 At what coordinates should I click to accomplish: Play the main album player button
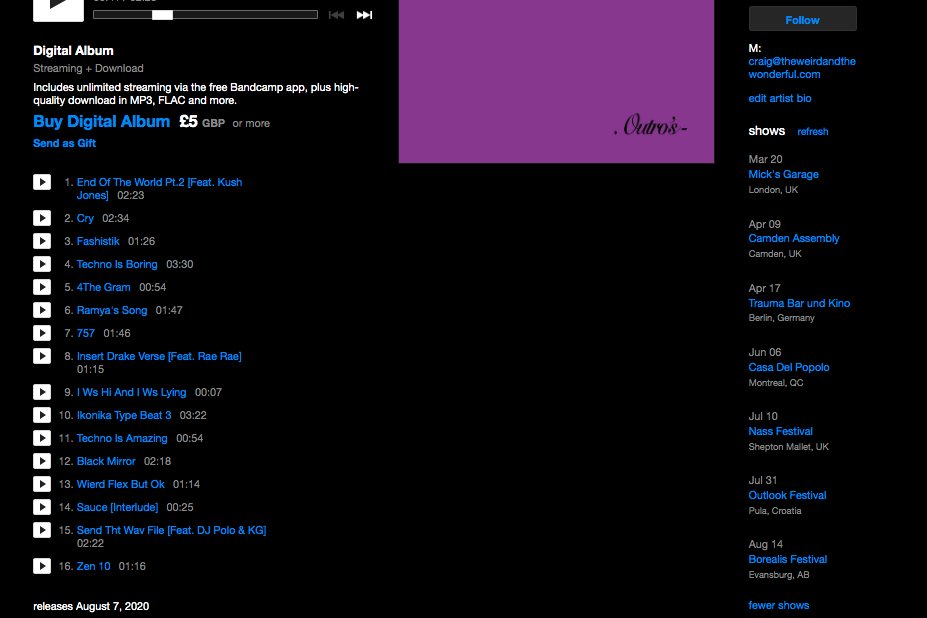click(x=58, y=9)
